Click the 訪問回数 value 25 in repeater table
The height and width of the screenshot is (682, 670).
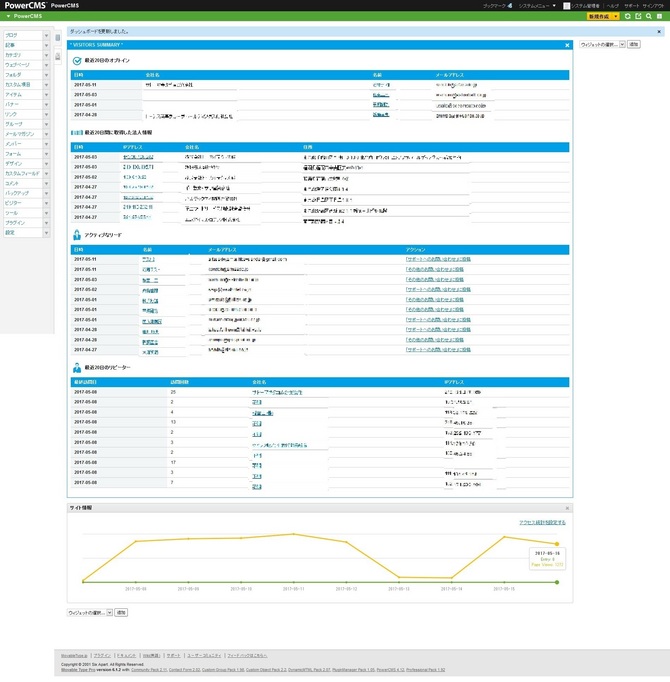click(173, 392)
